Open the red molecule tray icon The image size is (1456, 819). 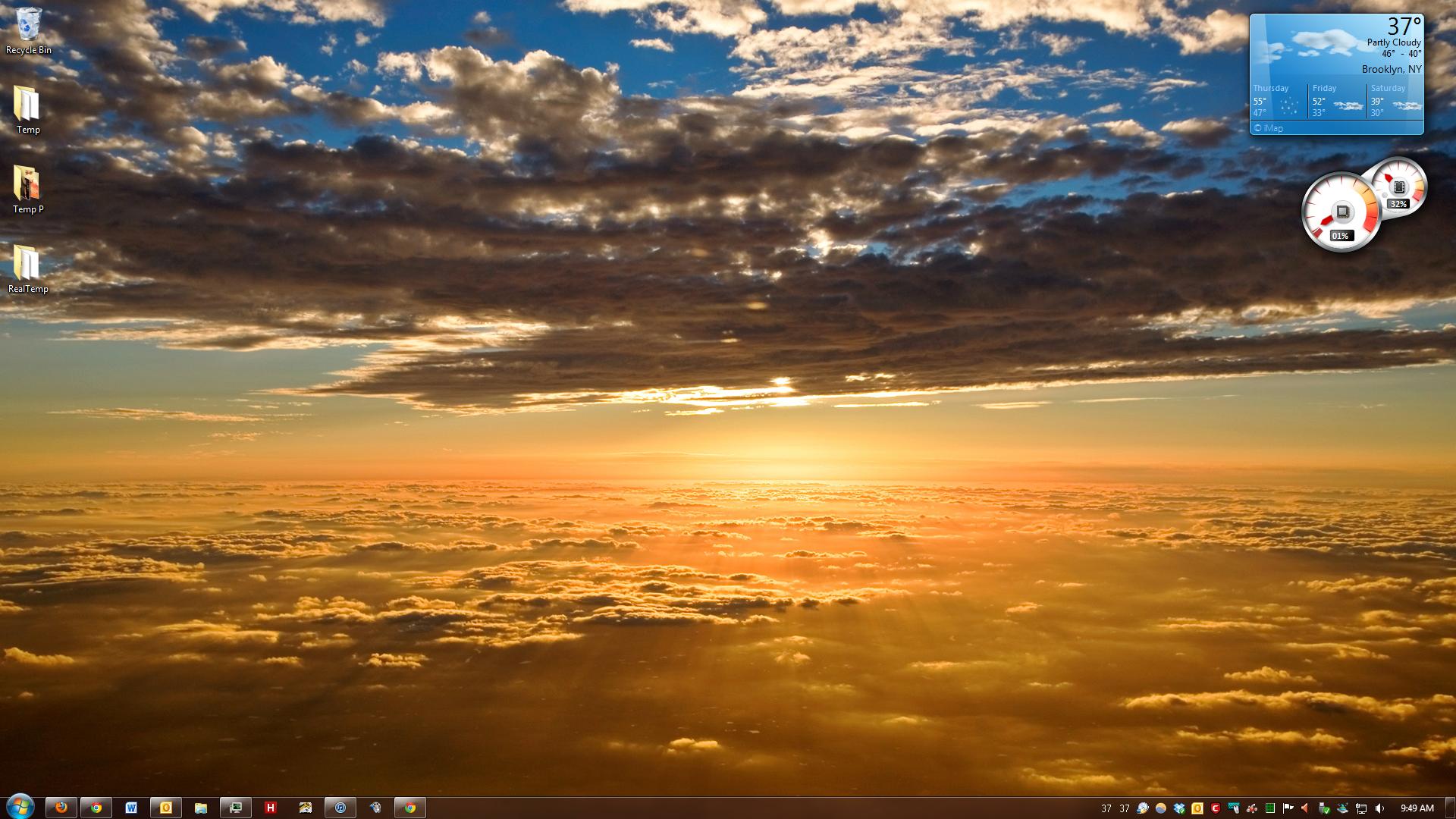[1252, 808]
